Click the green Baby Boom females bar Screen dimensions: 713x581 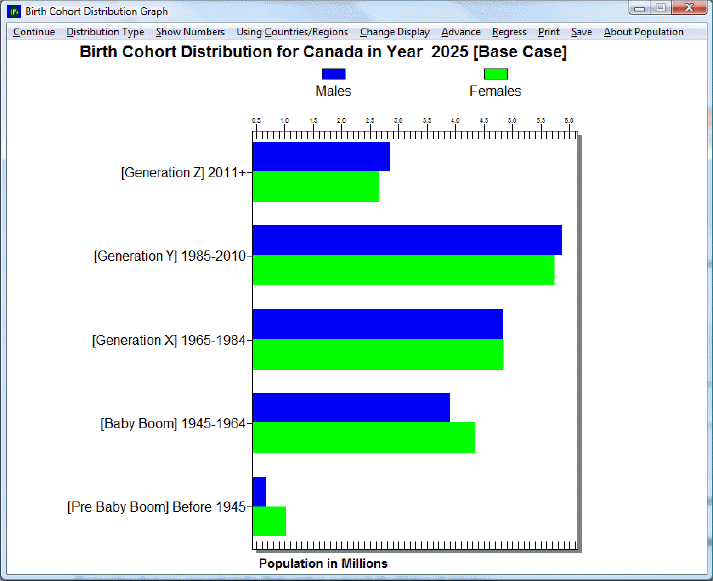[x=364, y=437]
